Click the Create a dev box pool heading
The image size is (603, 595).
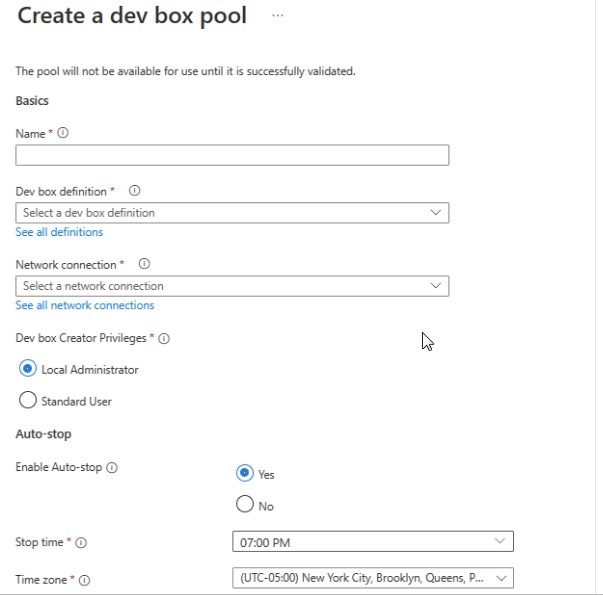[132, 17]
